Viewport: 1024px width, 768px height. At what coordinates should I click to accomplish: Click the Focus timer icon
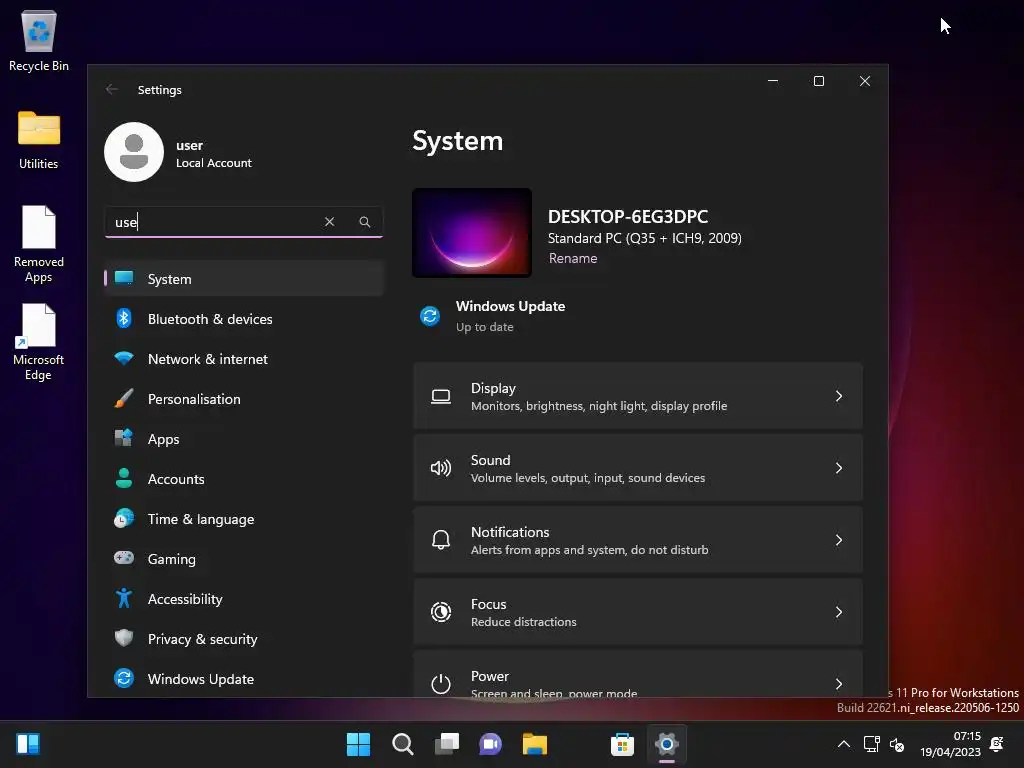point(441,612)
